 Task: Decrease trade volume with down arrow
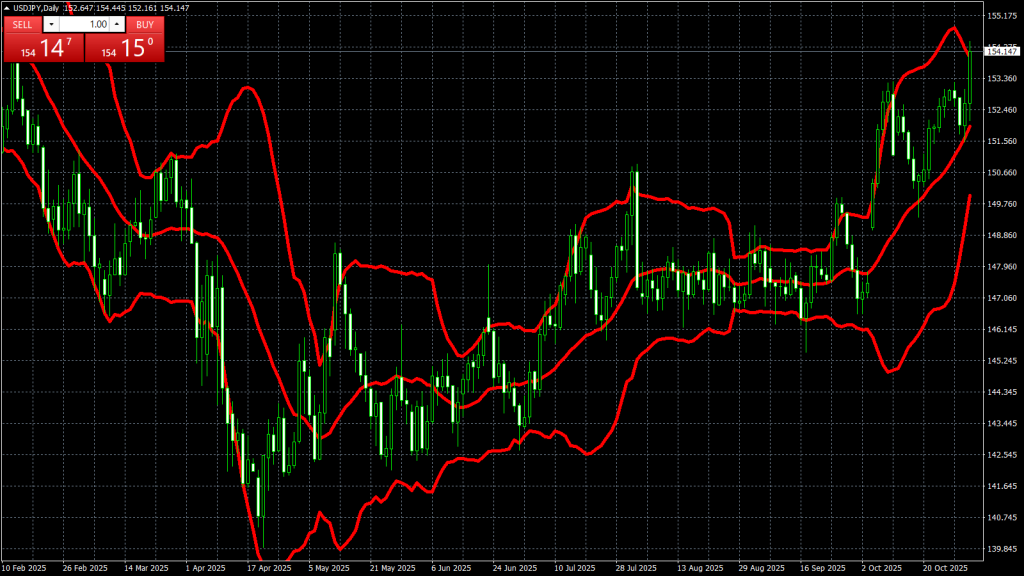pyautogui.click(x=51, y=24)
